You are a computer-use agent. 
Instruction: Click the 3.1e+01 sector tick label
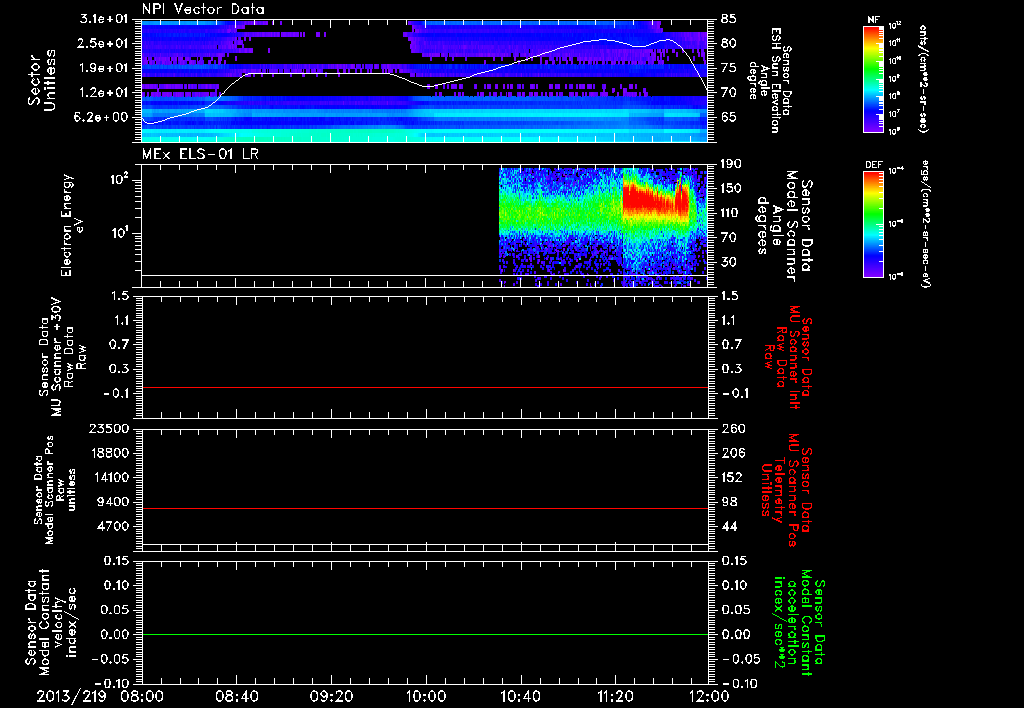[x=106, y=19]
